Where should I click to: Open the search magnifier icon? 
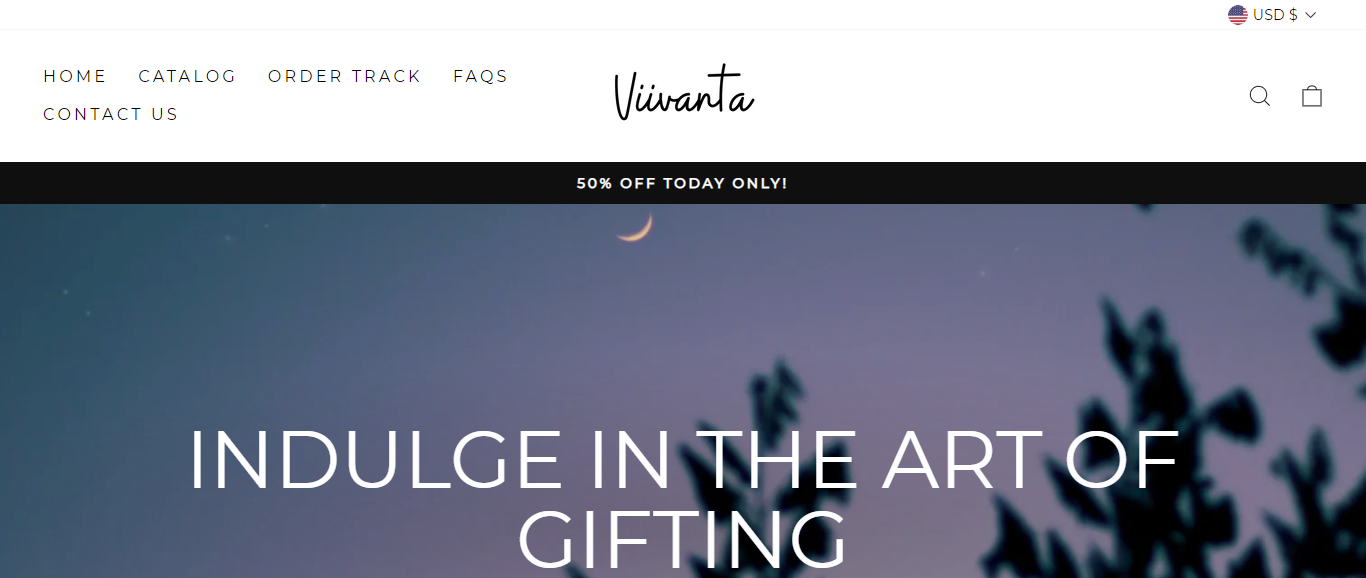point(1259,96)
